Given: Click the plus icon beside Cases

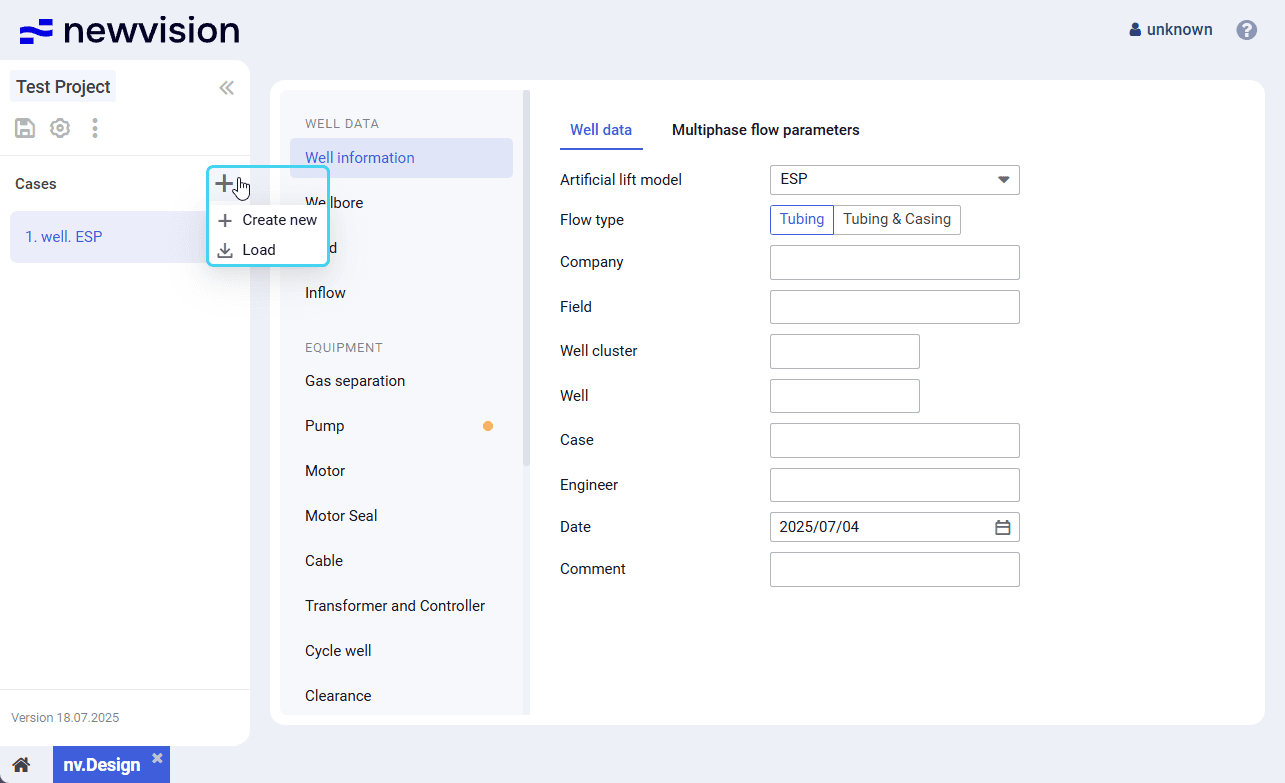Looking at the screenshot, I should pyautogui.click(x=224, y=184).
